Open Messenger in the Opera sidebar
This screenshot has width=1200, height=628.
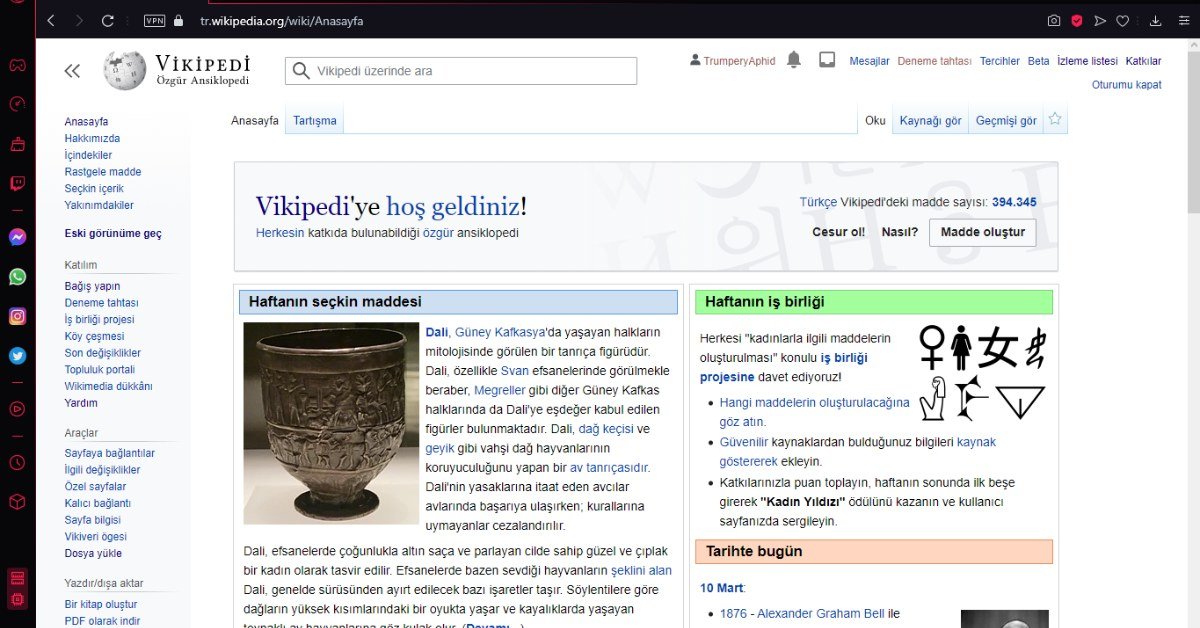(x=17, y=238)
